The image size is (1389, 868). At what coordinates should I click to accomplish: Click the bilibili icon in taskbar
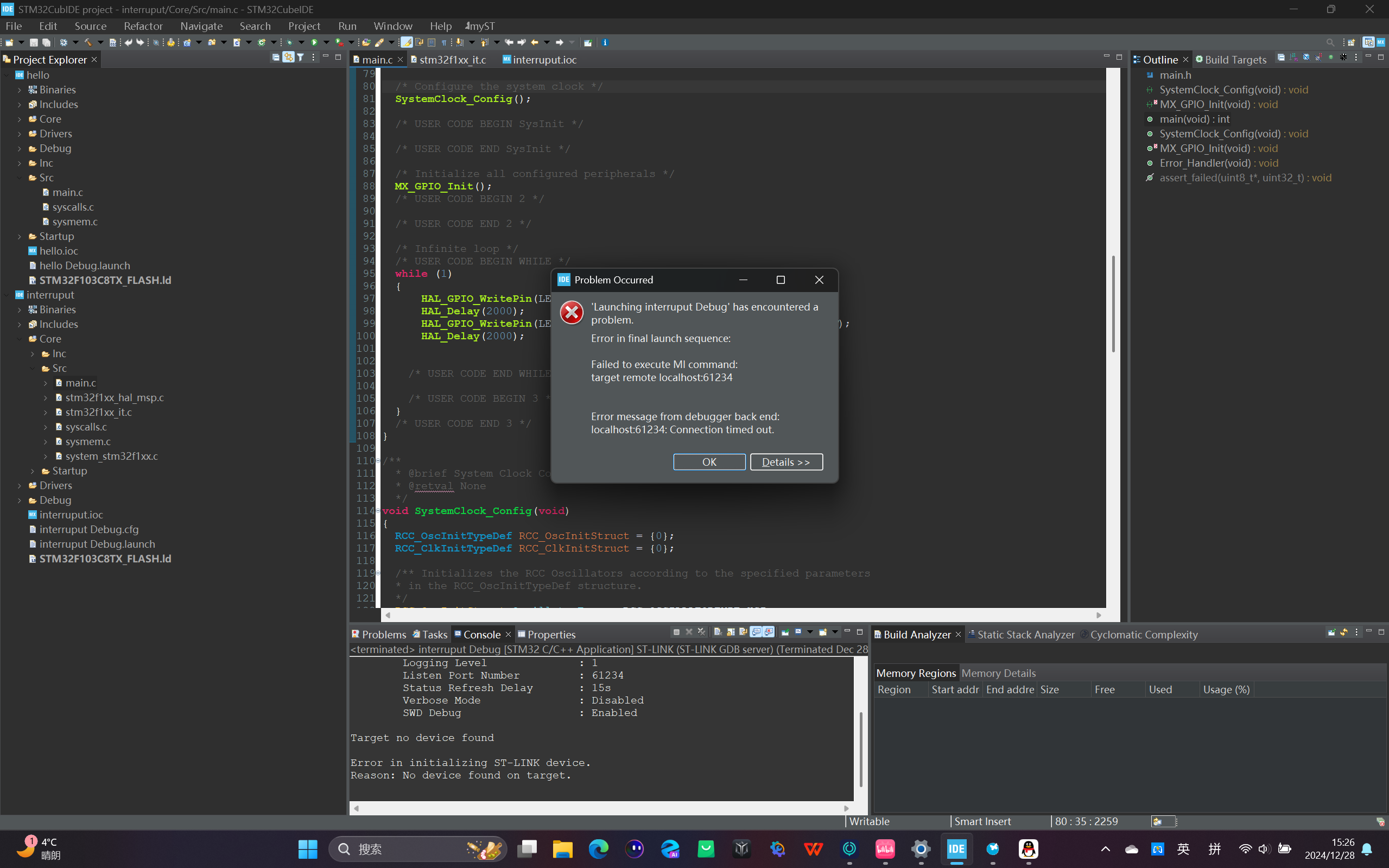click(885, 848)
